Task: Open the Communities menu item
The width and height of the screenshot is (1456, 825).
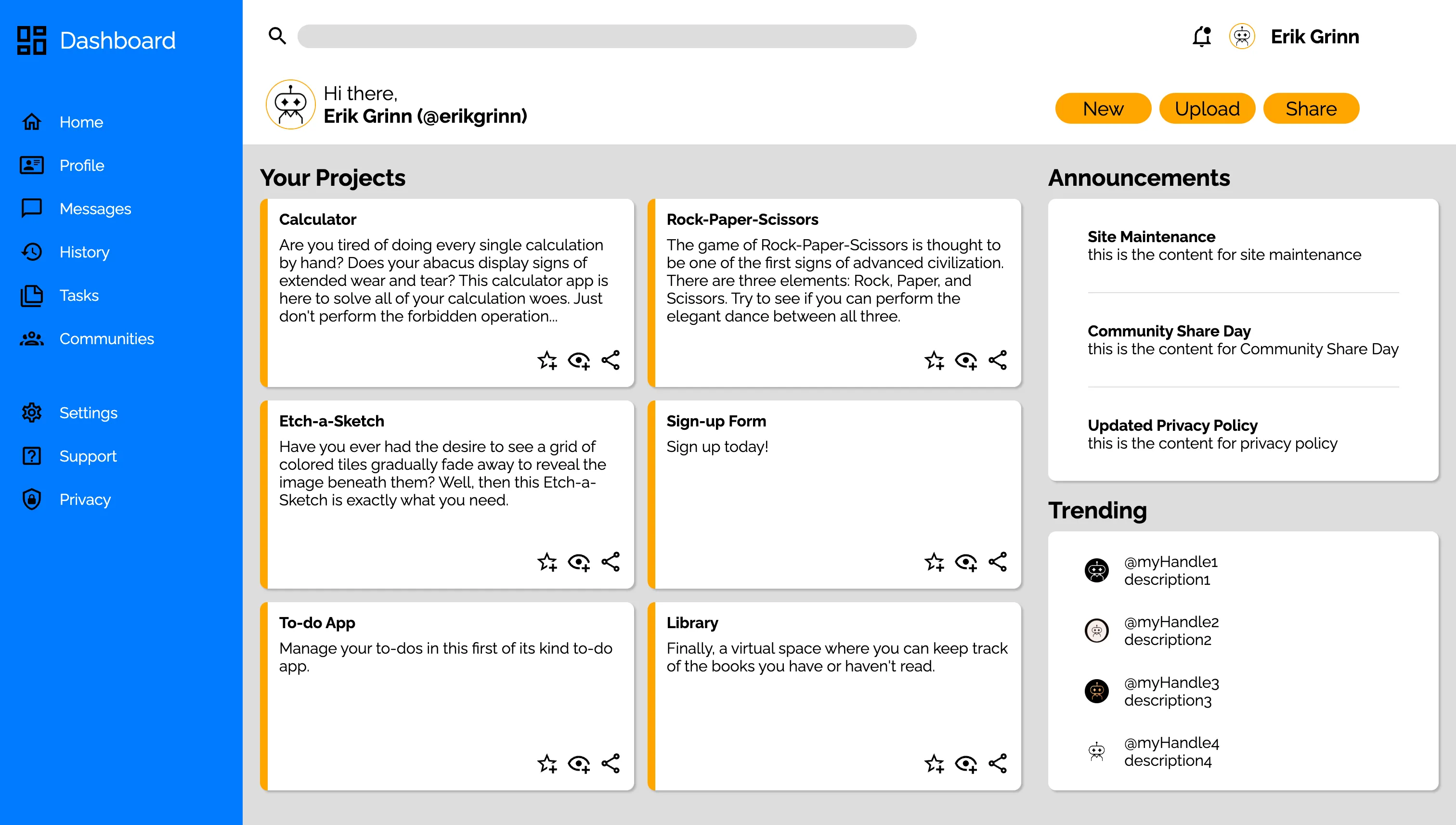Action: coord(107,338)
